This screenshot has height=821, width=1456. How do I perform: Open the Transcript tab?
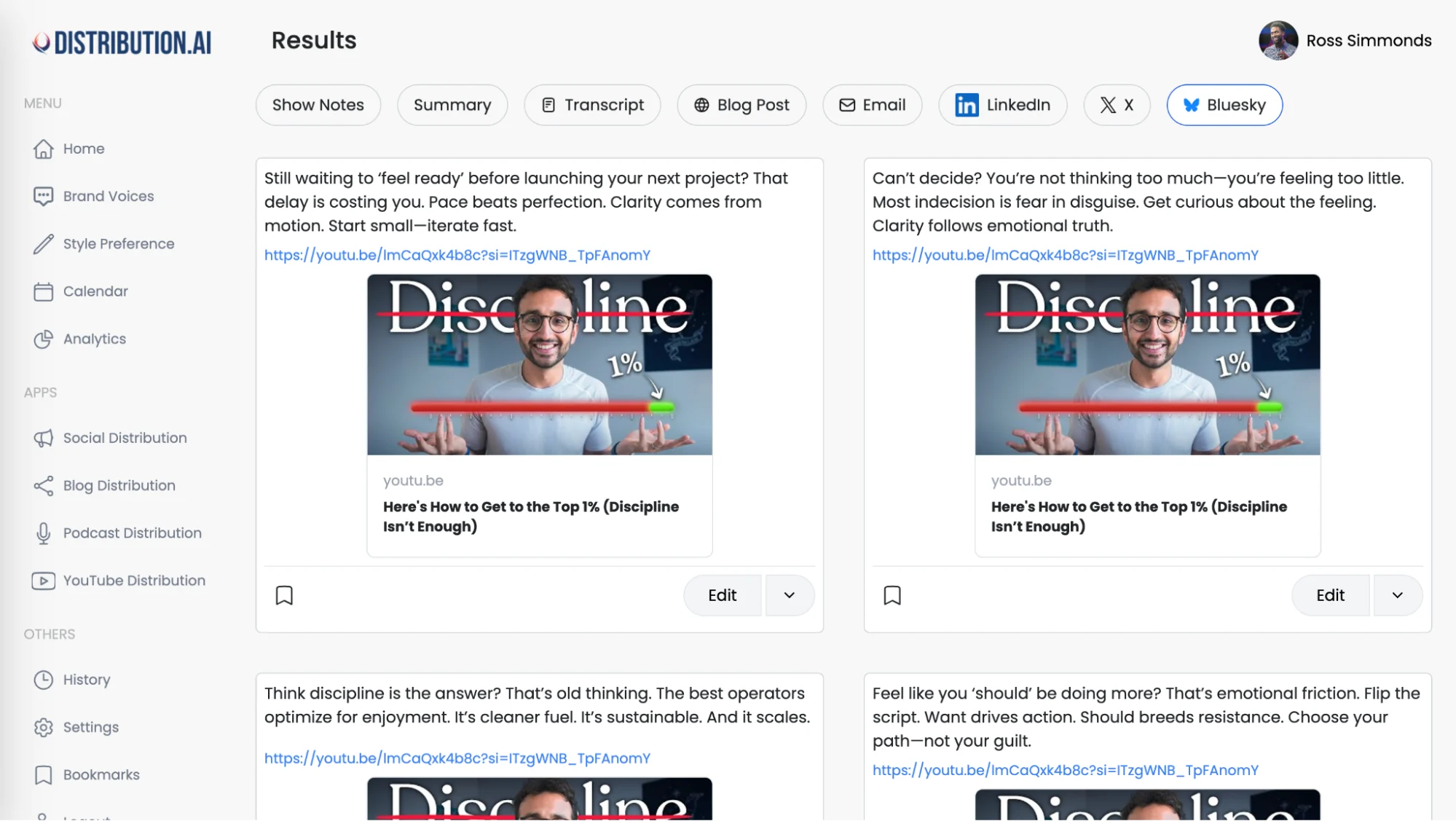pos(592,105)
